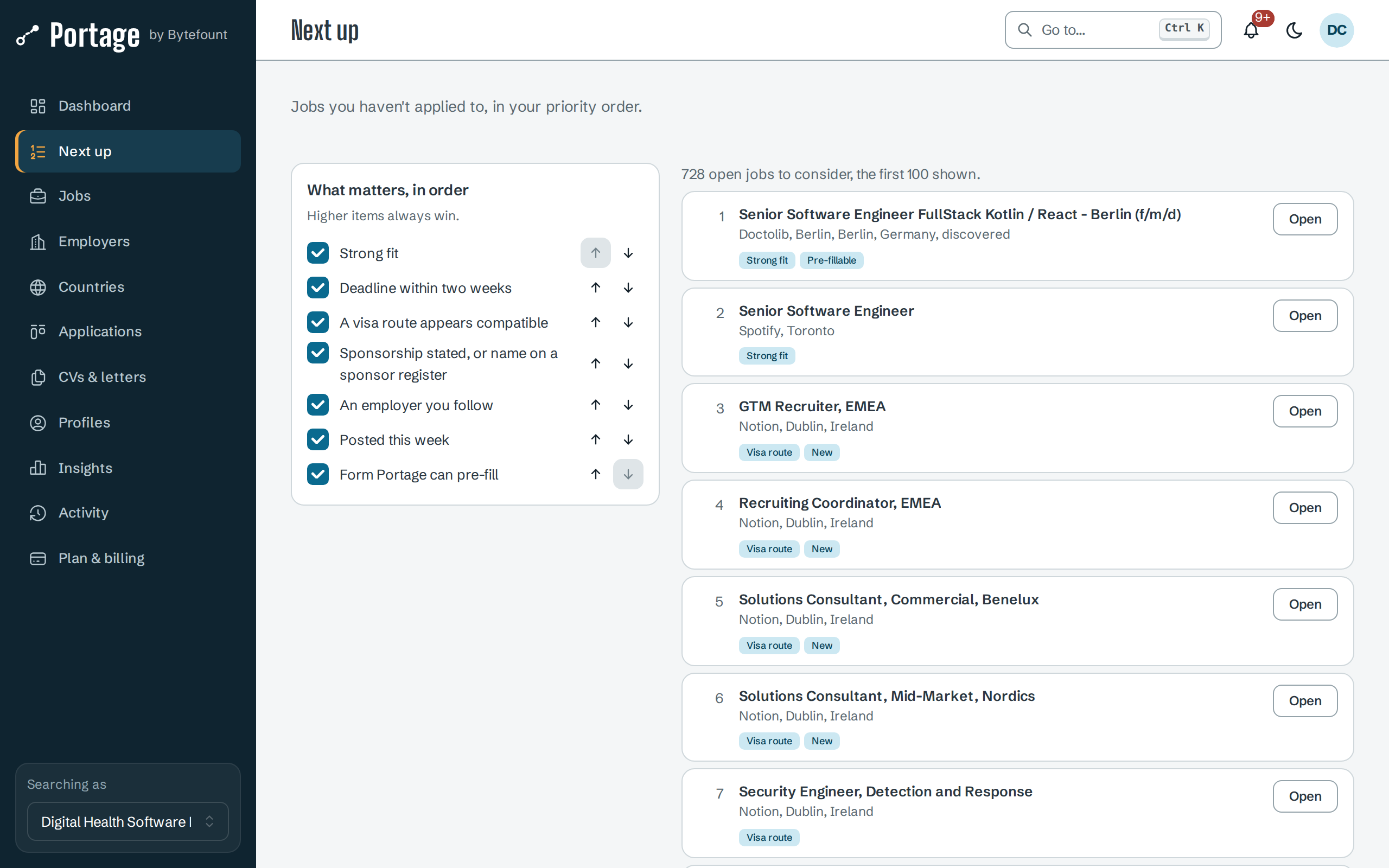Move 'Deadline within two weeks' down

pos(628,288)
